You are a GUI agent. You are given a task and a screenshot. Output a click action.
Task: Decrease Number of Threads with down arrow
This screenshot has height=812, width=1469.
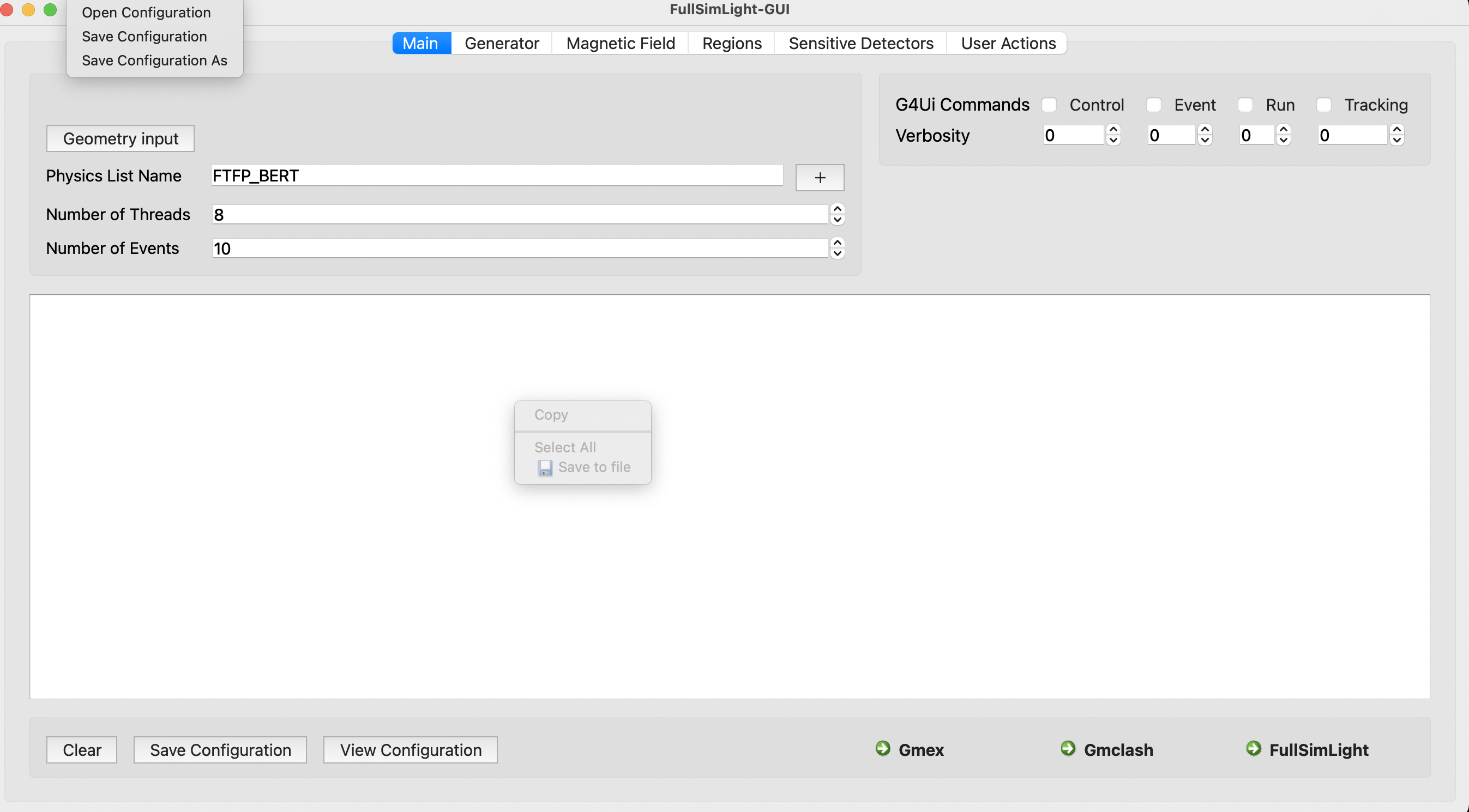(x=837, y=220)
